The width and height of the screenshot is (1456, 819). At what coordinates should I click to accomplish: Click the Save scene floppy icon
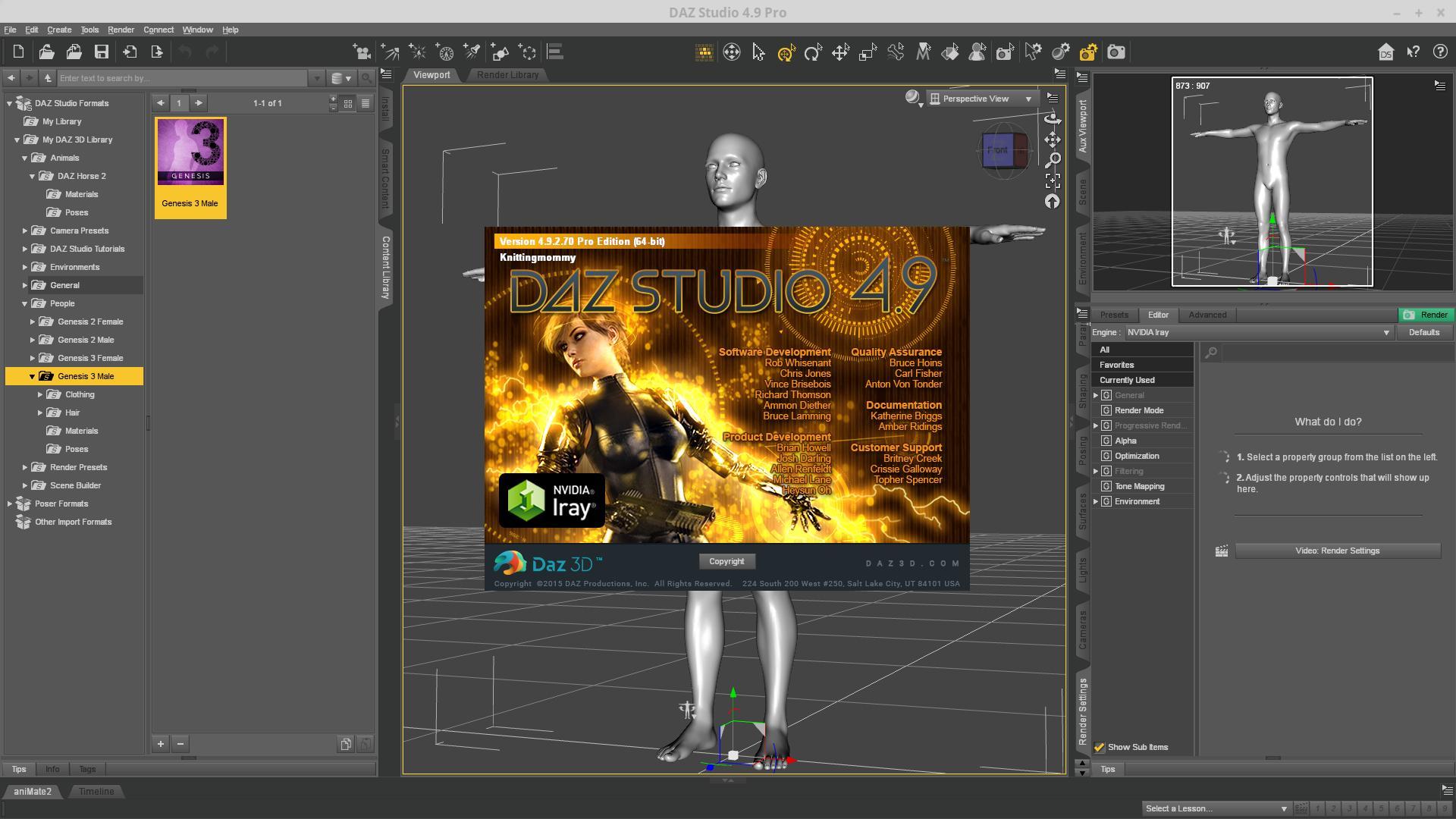(x=101, y=52)
